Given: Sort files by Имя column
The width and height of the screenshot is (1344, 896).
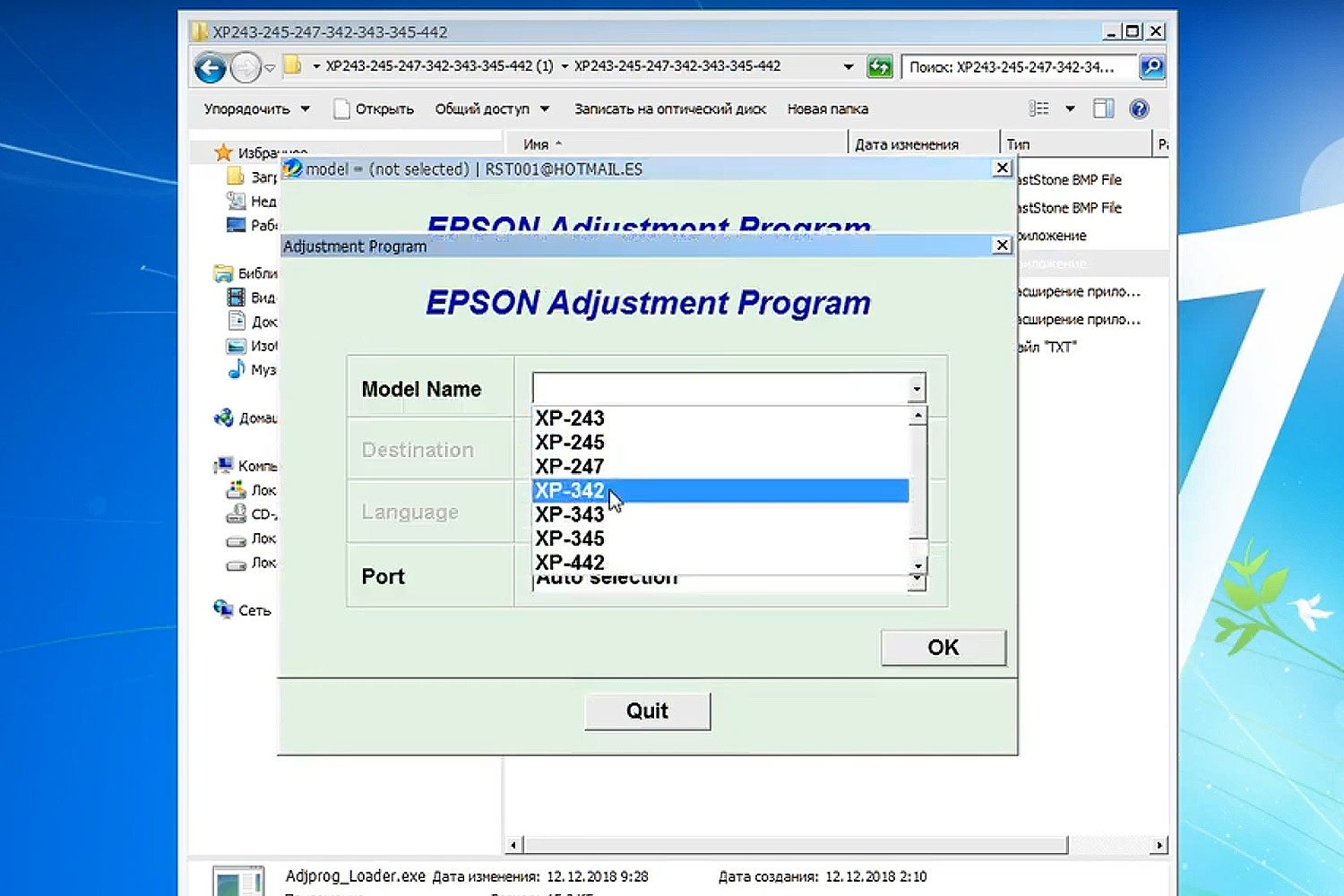Looking at the screenshot, I should (675, 144).
